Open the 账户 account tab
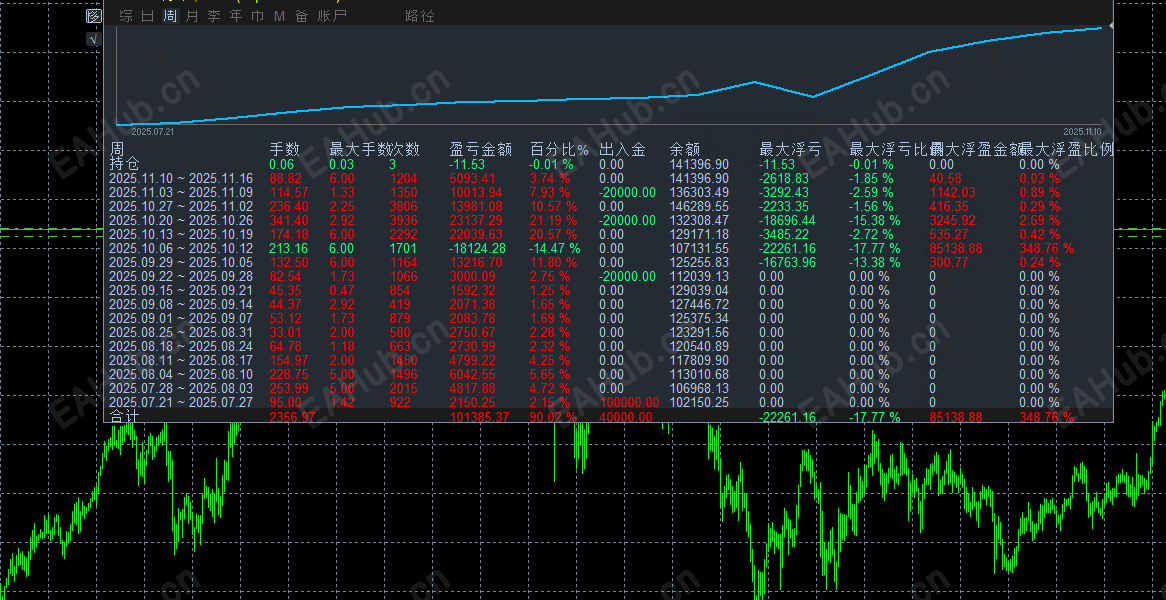1166x600 pixels. [x=332, y=16]
